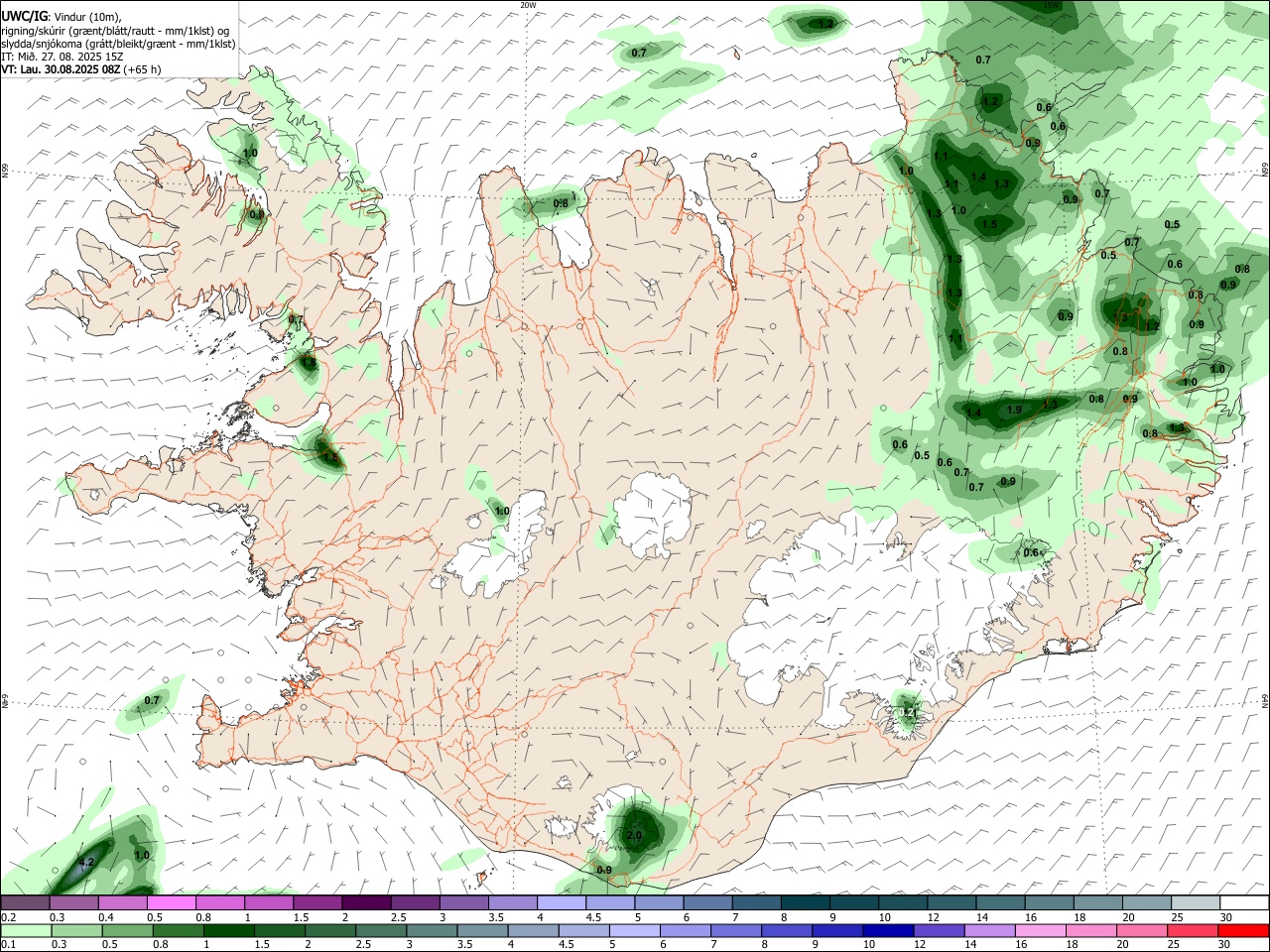Click the lower legend purple swatch labeled 12
Viewport: 1270px width, 952px height.
click(x=939, y=931)
